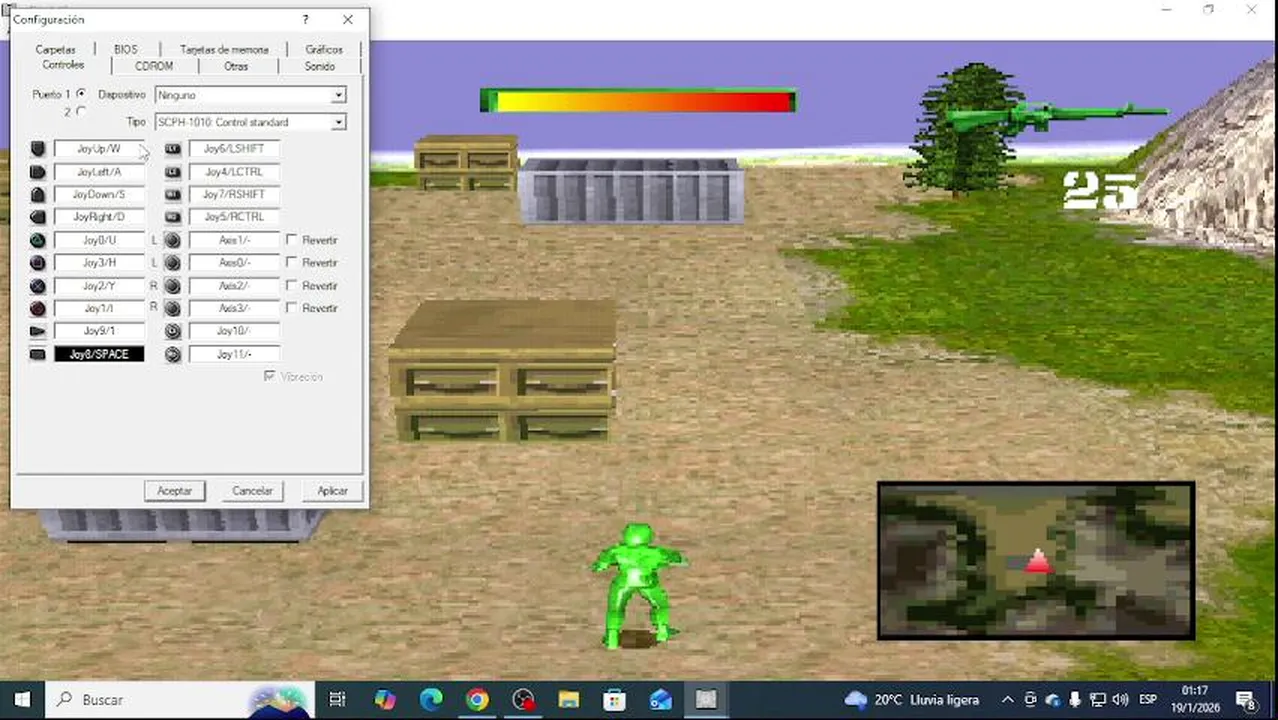
Task: Click the ESP language indicator
Action: [x=1148, y=700]
